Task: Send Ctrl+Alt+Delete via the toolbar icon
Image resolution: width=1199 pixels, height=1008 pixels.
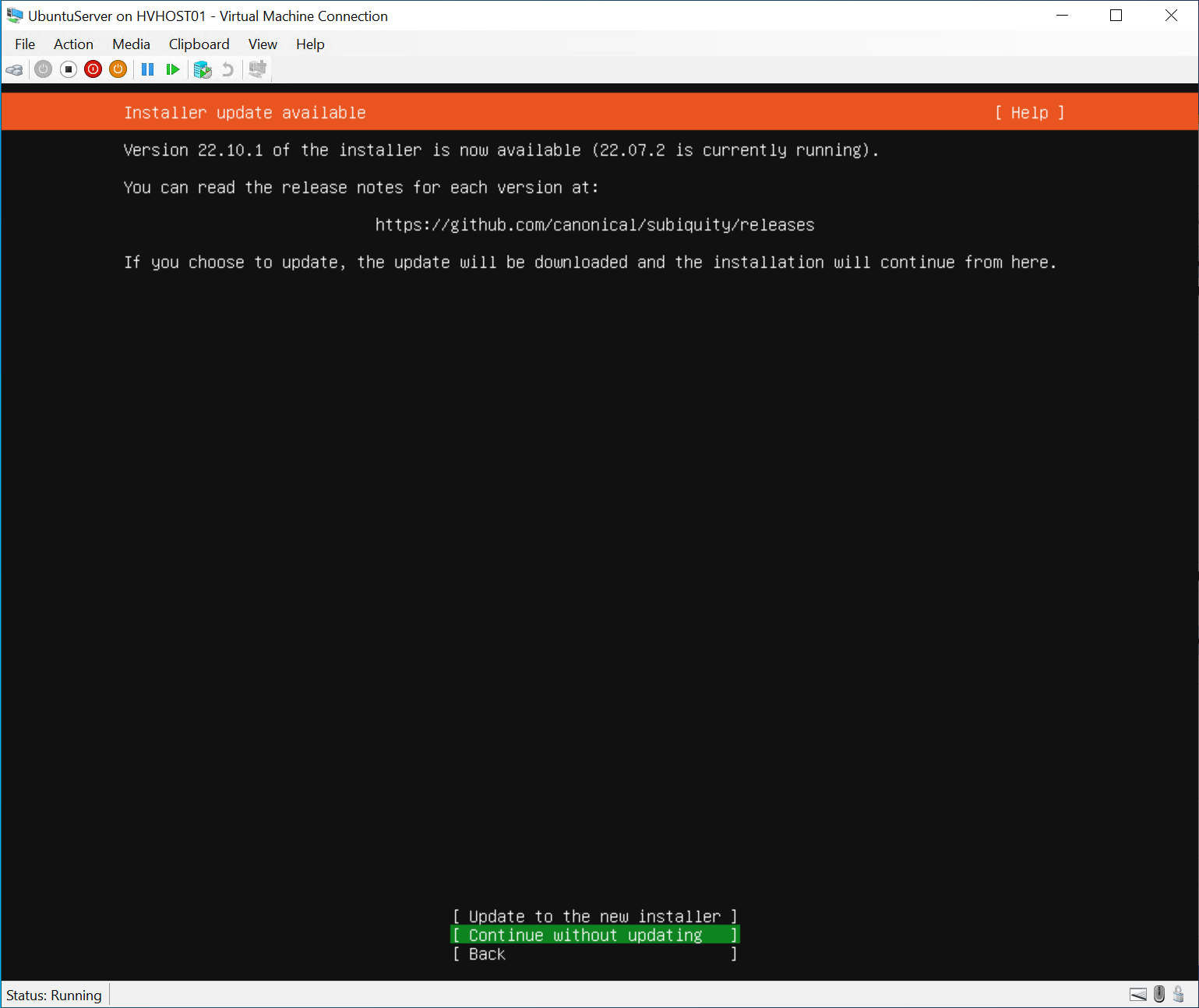Action: 14,70
